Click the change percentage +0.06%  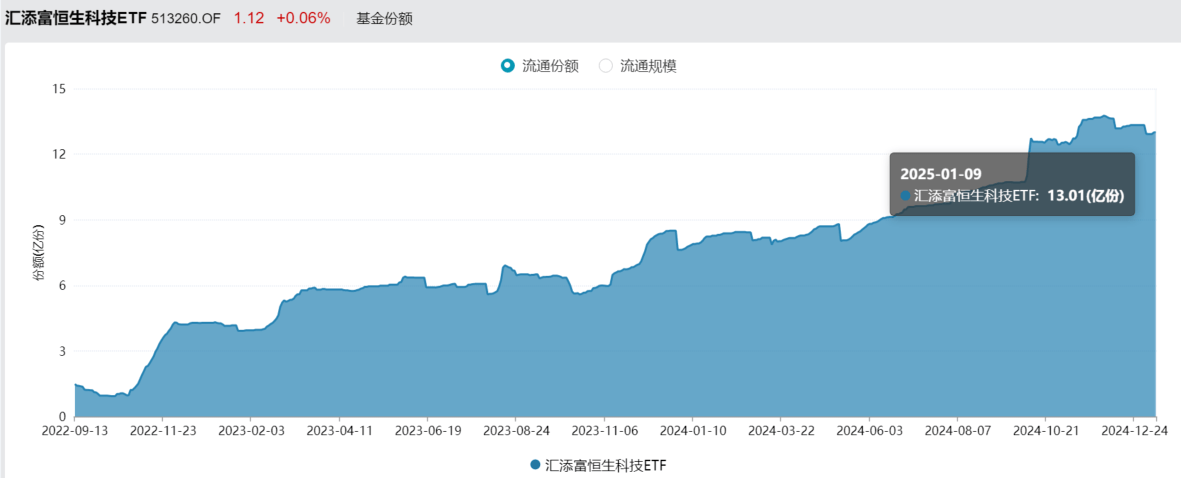tap(304, 19)
